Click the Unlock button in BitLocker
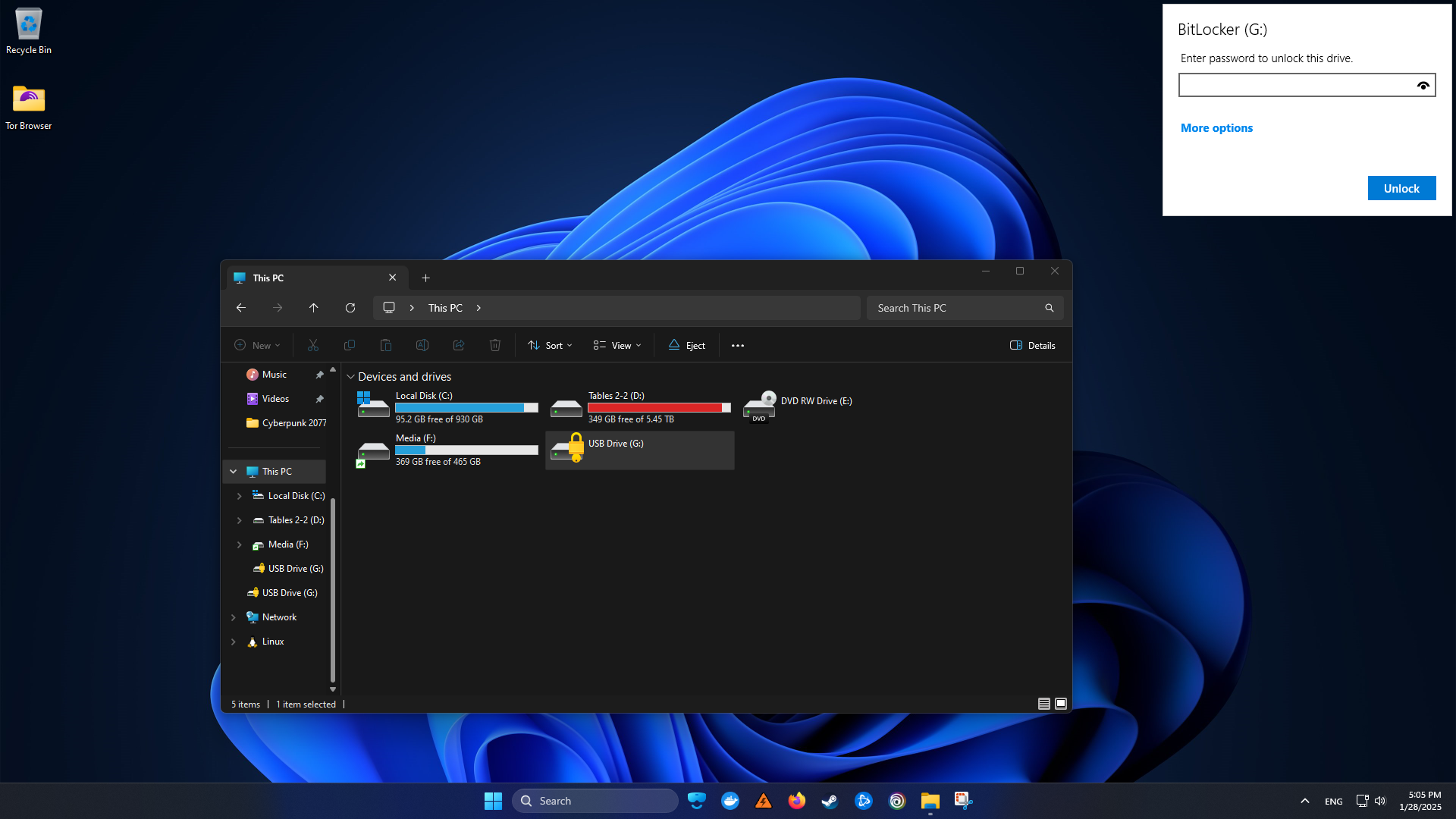 [x=1401, y=188]
